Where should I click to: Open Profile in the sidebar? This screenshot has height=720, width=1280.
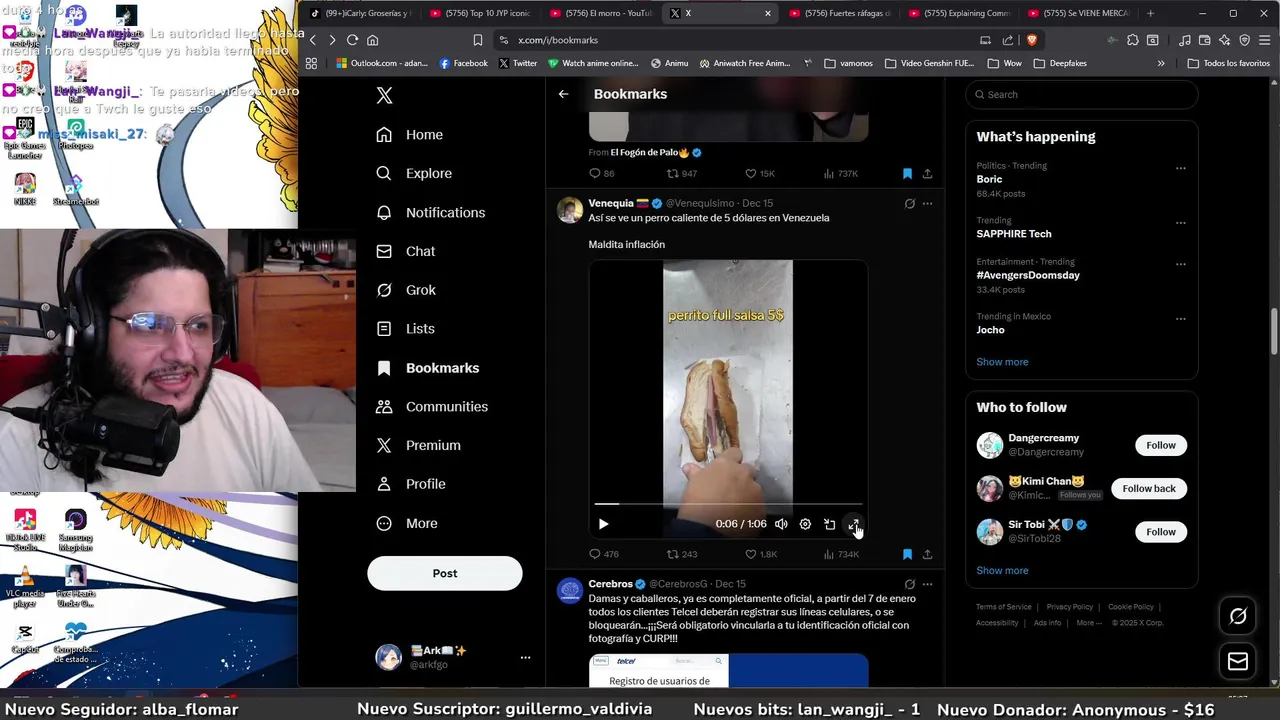tap(411, 484)
